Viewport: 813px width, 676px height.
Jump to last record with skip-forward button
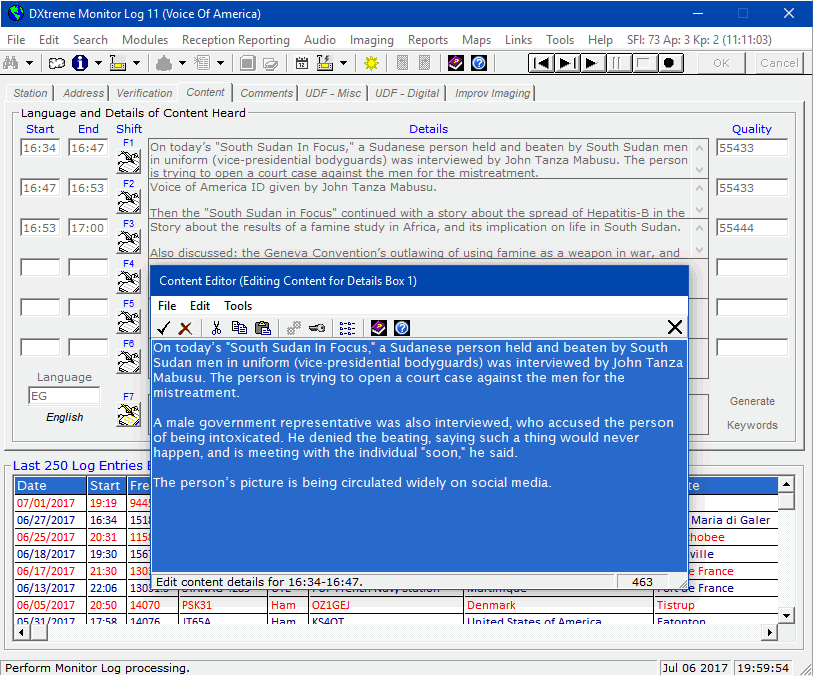[x=567, y=63]
